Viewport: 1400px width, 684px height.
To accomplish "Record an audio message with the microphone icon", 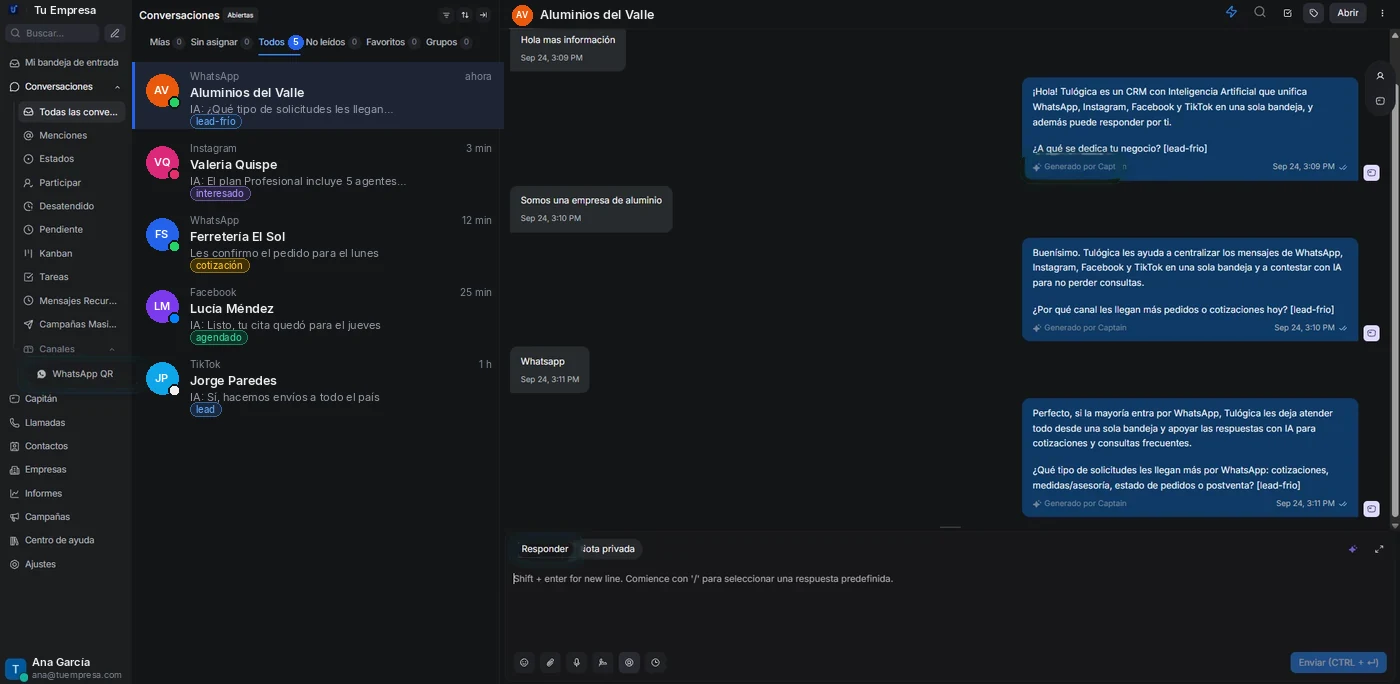I will click(x=576, y=662).
